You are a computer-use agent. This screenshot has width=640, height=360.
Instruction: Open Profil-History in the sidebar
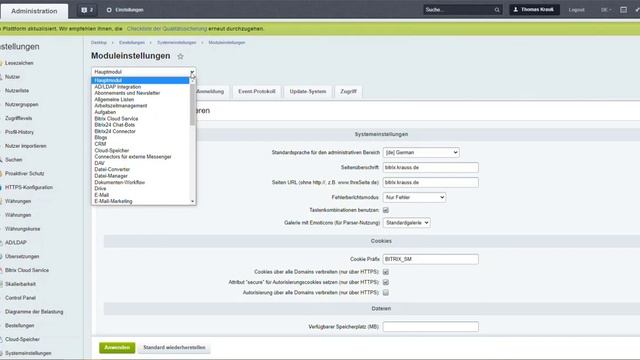[x=19, y=132]
